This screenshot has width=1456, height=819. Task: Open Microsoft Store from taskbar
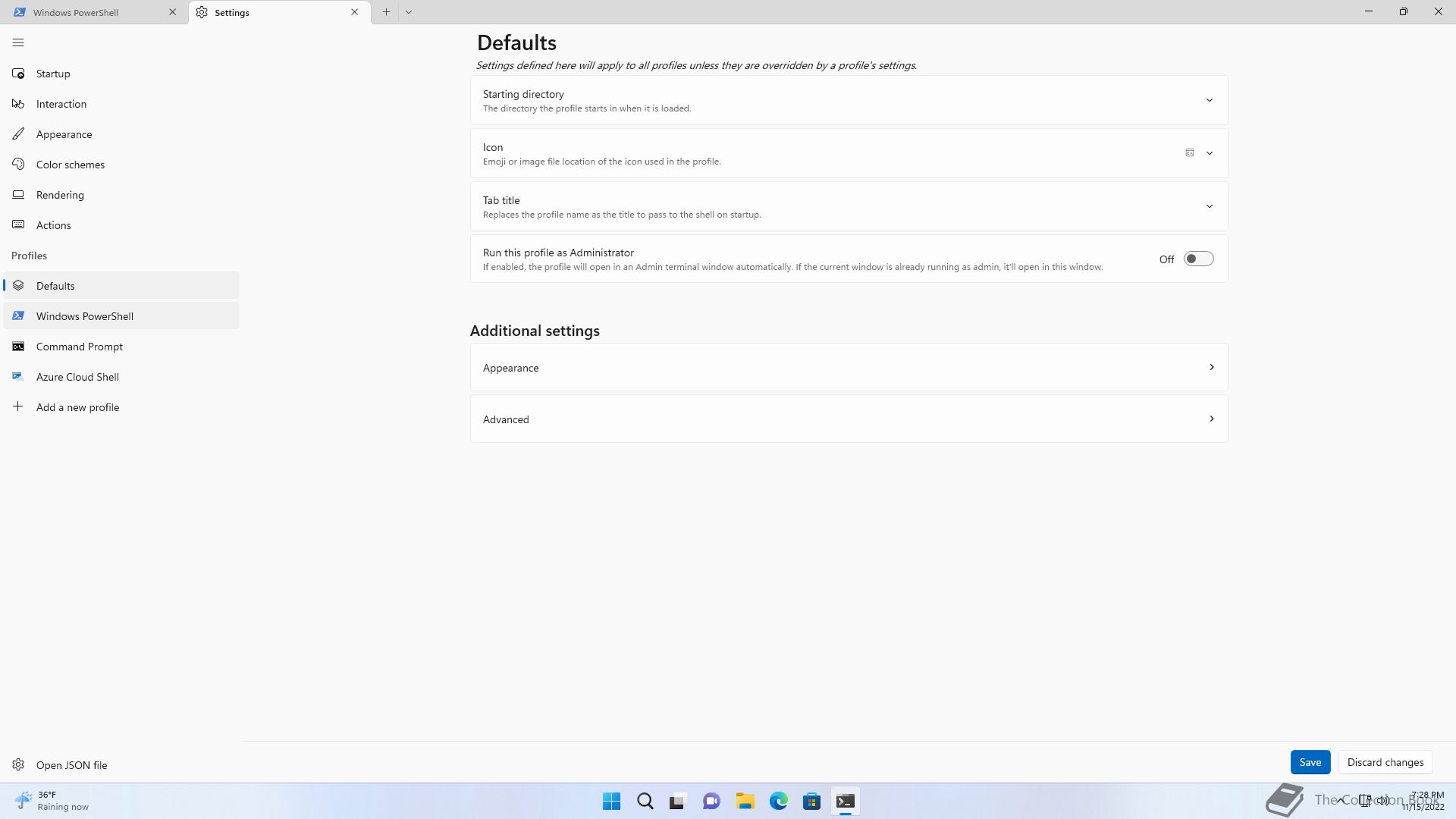coord(811,801)
